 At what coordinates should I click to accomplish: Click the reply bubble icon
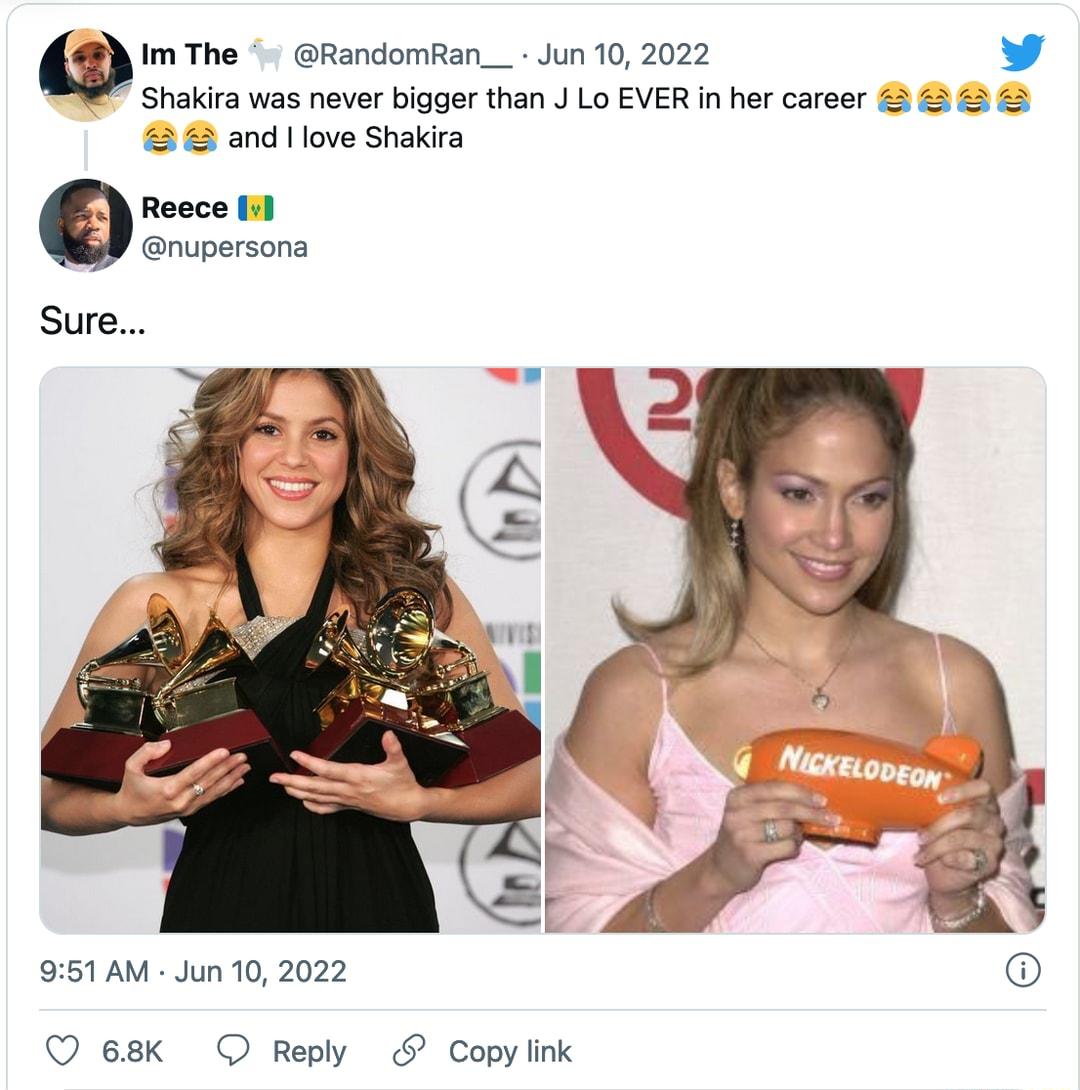234,1051
